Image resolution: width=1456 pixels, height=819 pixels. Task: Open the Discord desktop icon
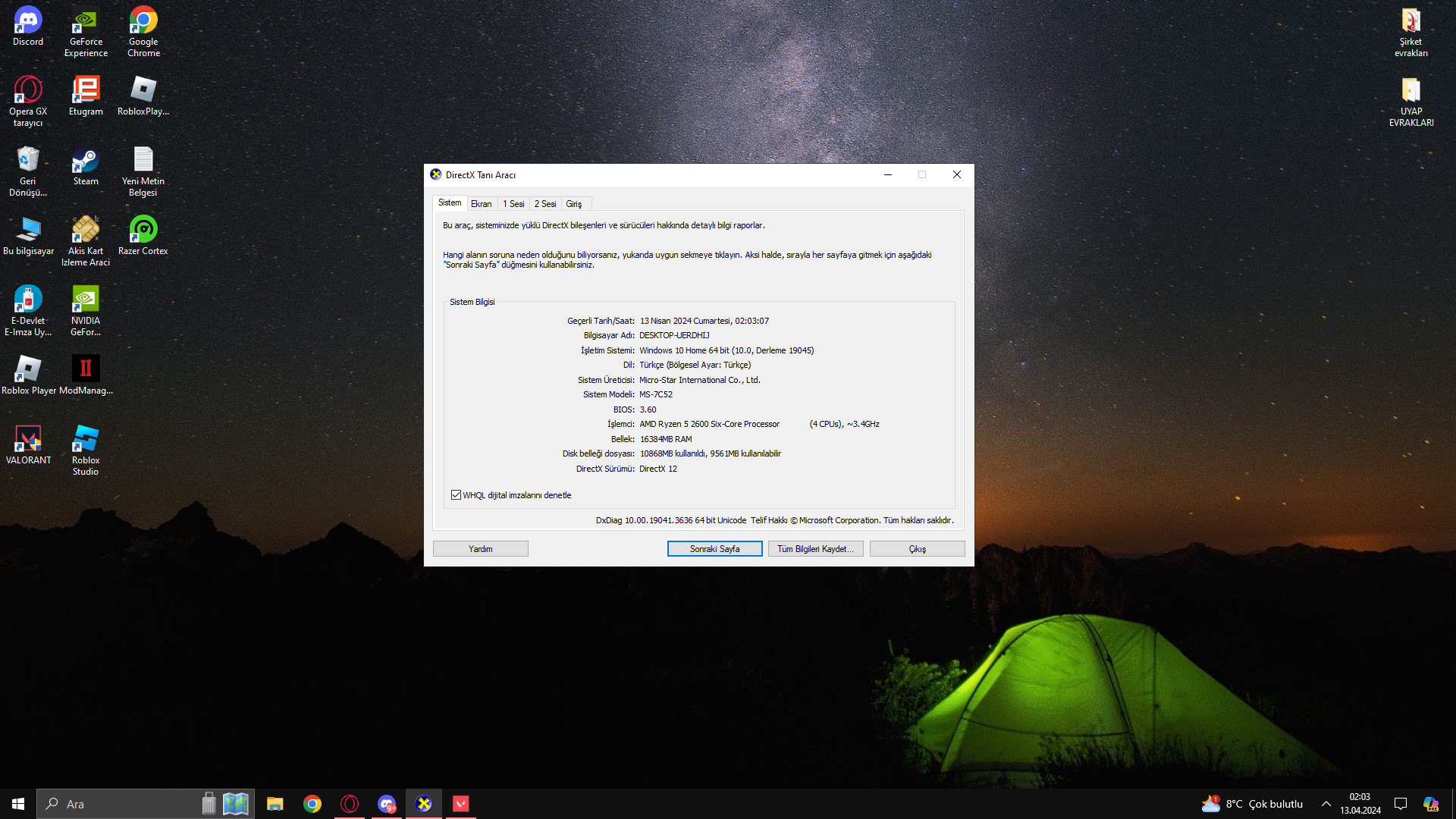tap(28, 22)
